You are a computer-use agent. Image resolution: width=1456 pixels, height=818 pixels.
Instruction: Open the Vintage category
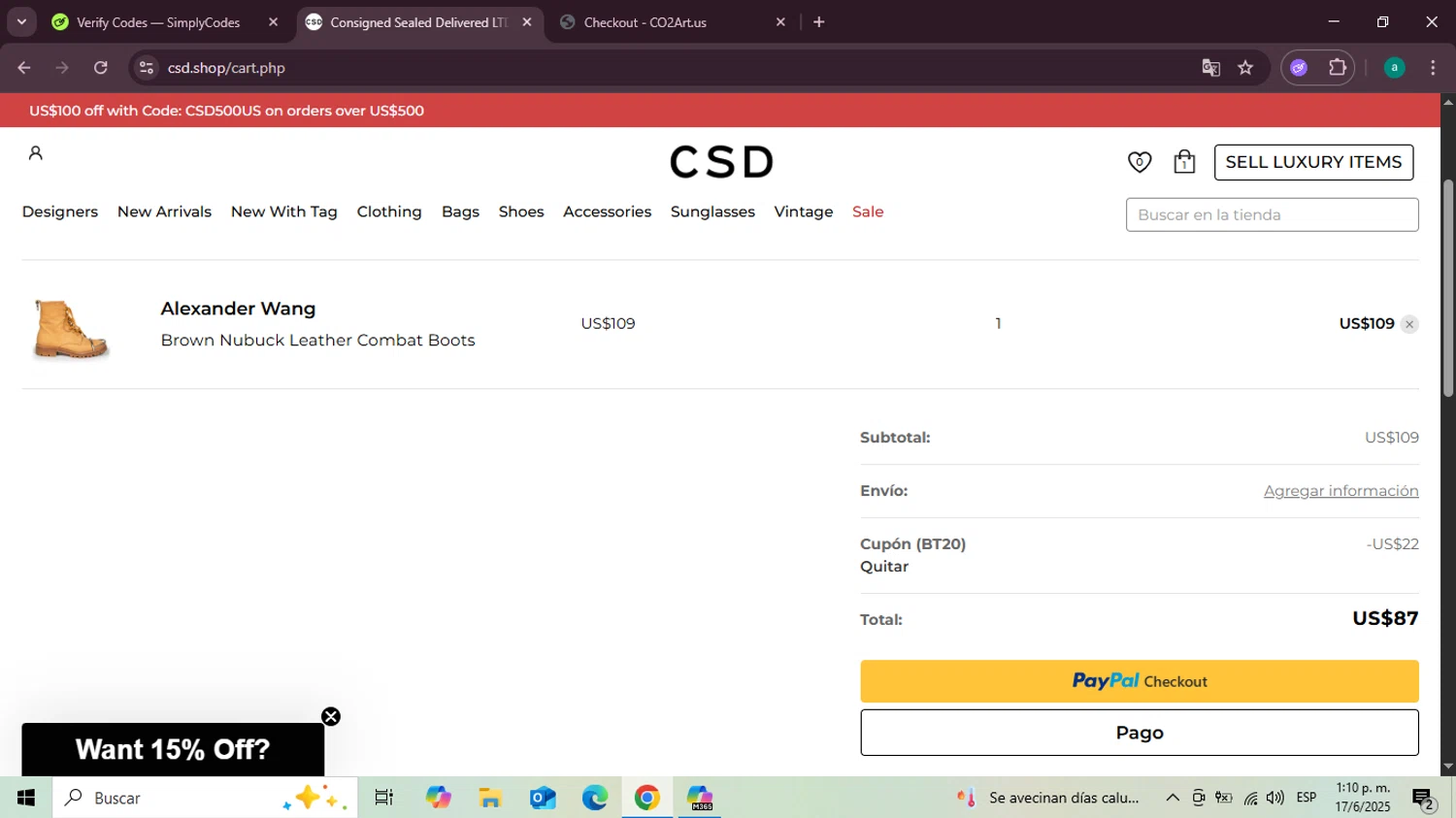(x=804, y=212)
